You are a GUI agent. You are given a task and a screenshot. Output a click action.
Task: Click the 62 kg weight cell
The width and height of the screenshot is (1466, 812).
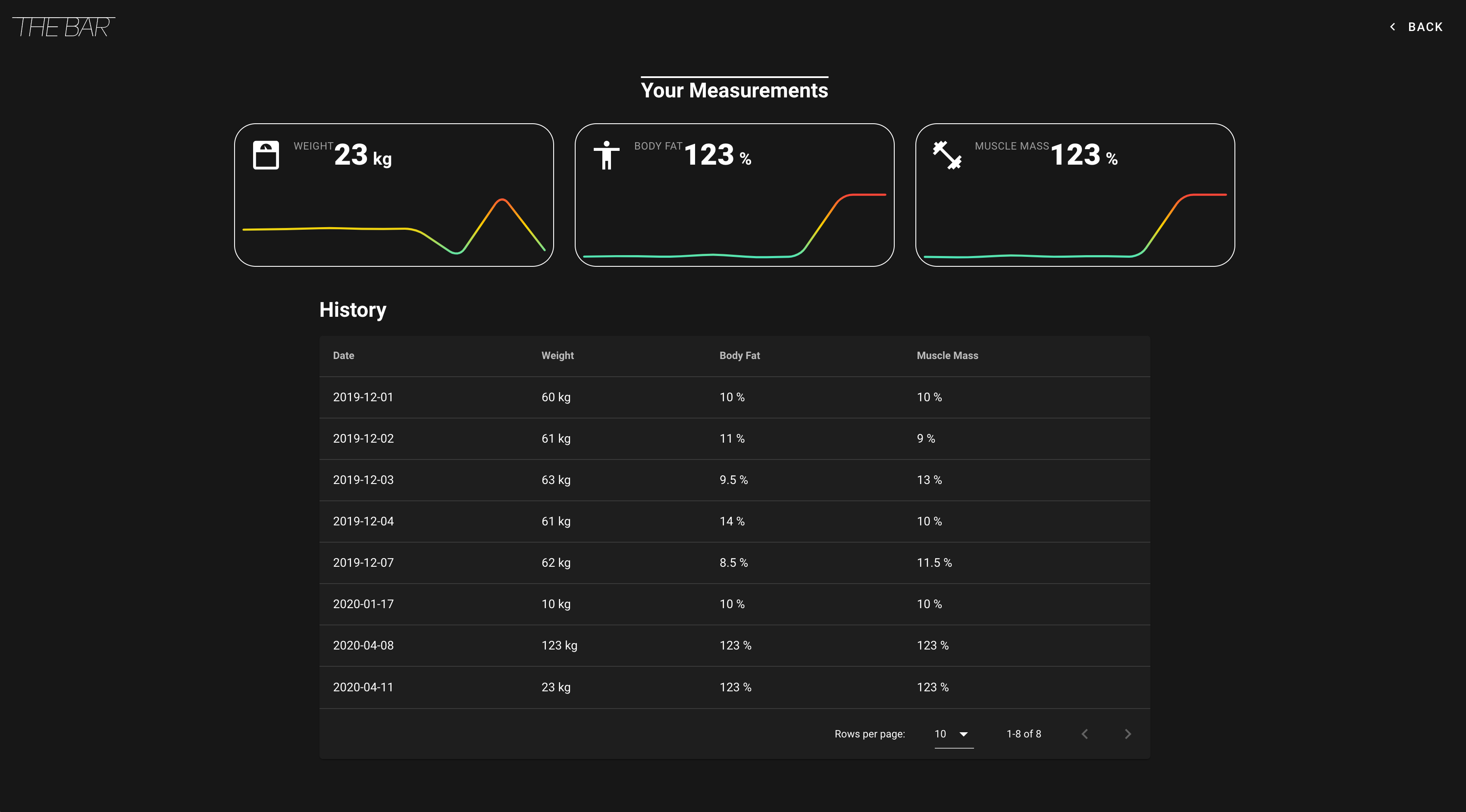tap(555, 563)
